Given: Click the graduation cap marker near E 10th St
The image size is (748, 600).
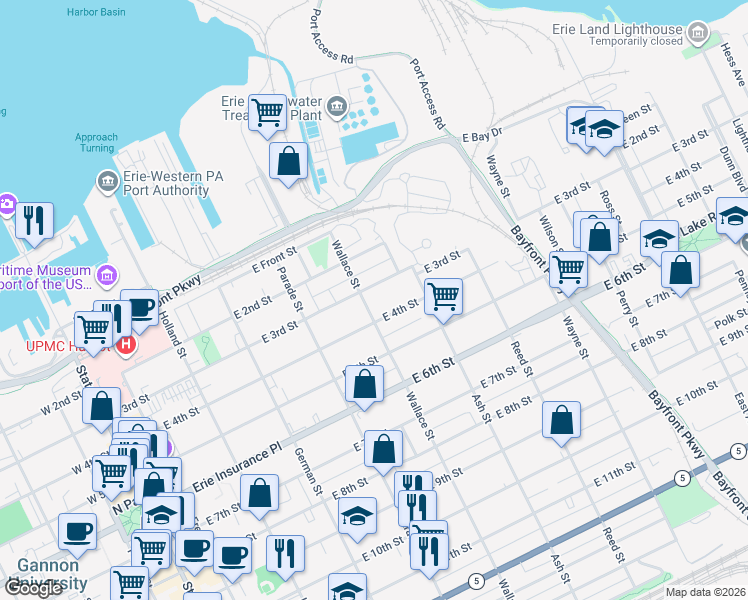Looking at the screenshot, I should click(358, 516).
